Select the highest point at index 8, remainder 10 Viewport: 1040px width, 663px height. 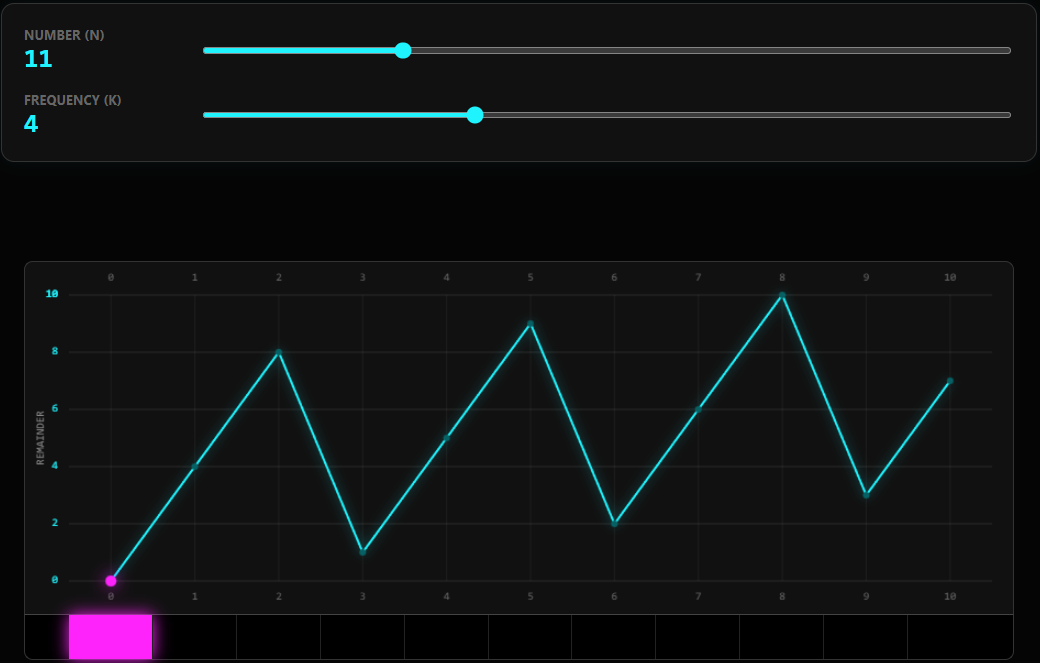[x=783, y=295]
